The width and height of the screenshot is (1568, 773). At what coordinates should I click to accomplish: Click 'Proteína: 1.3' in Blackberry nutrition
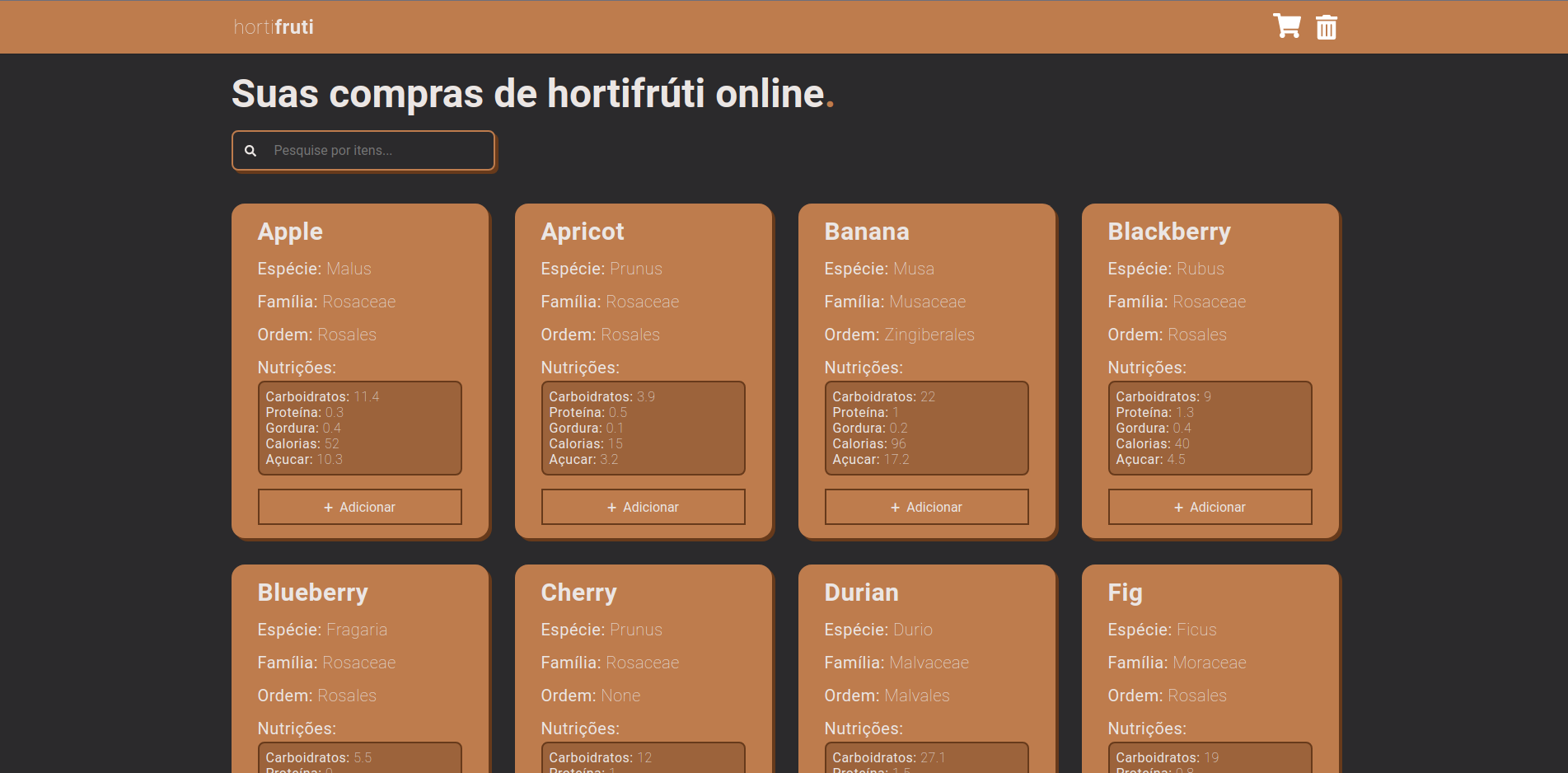pyautogui.click(x=1154, y=412)
